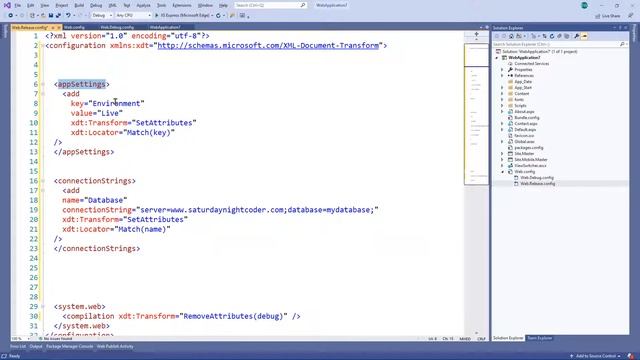Click Collapse All icon in Solution Explorer
The width and height of the screenshot is (640, 360).
pos(559,36)
